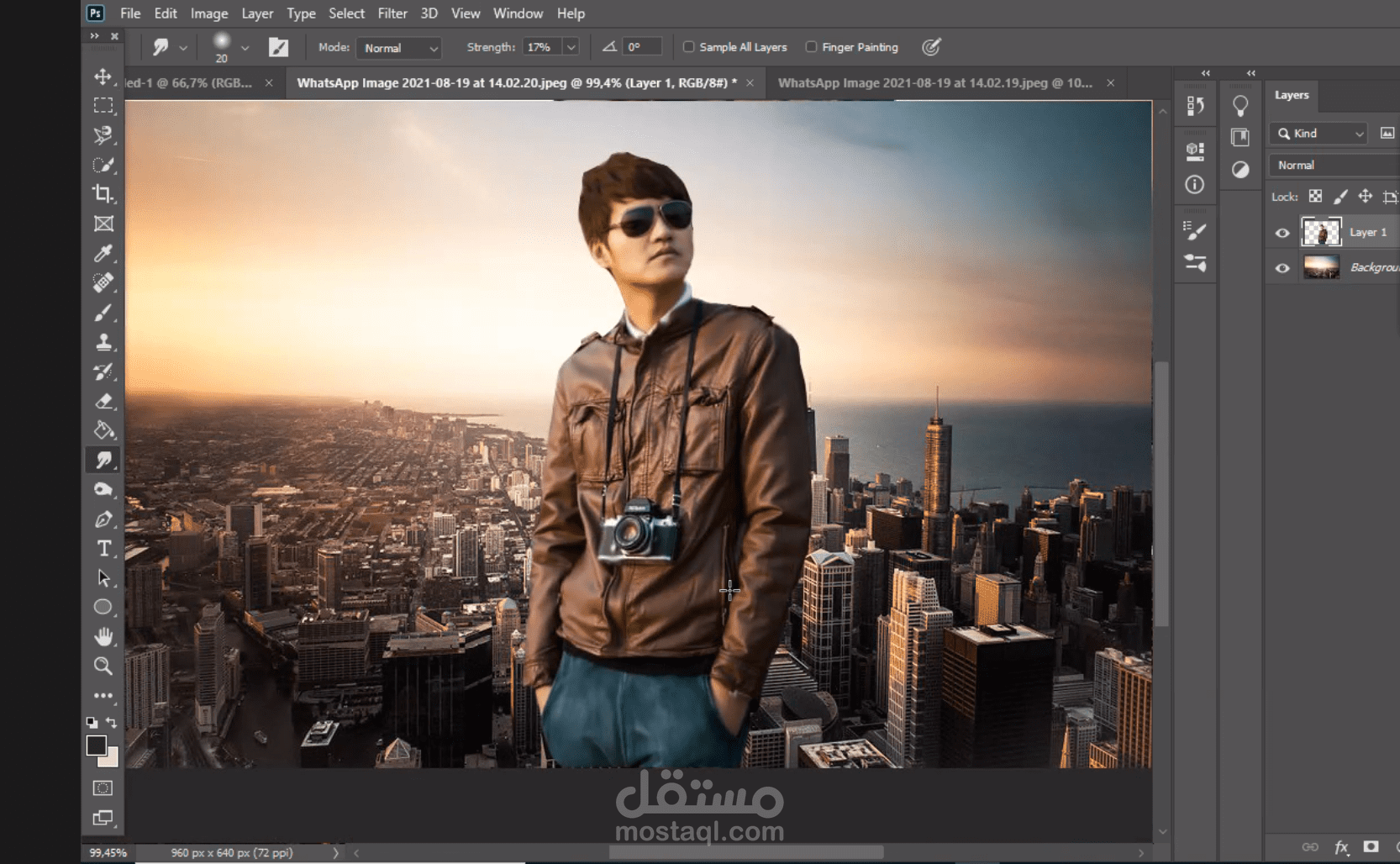
Task: Open the File menu
Action: coord(130,13)
